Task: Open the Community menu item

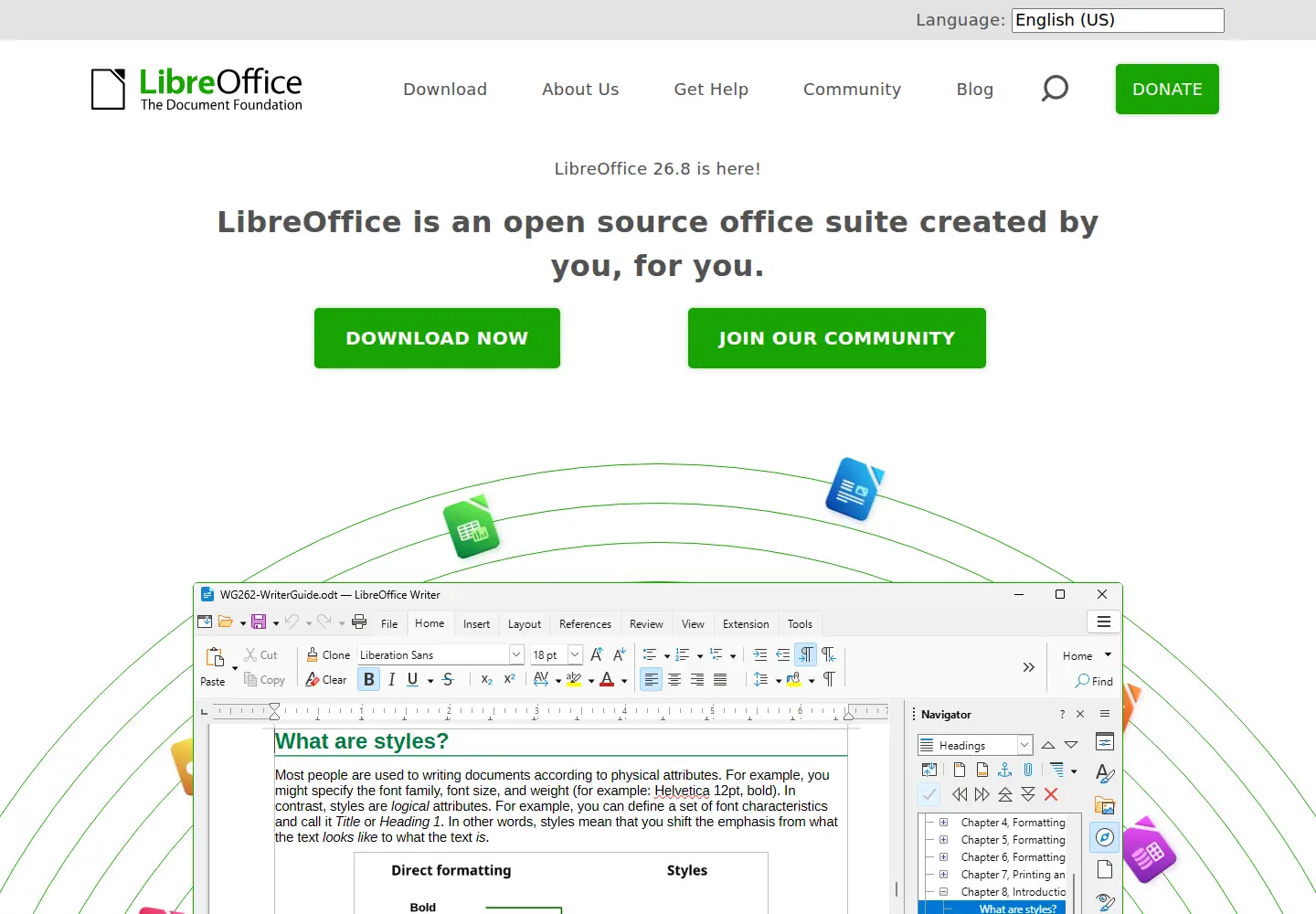Action: tap(852, 89)
